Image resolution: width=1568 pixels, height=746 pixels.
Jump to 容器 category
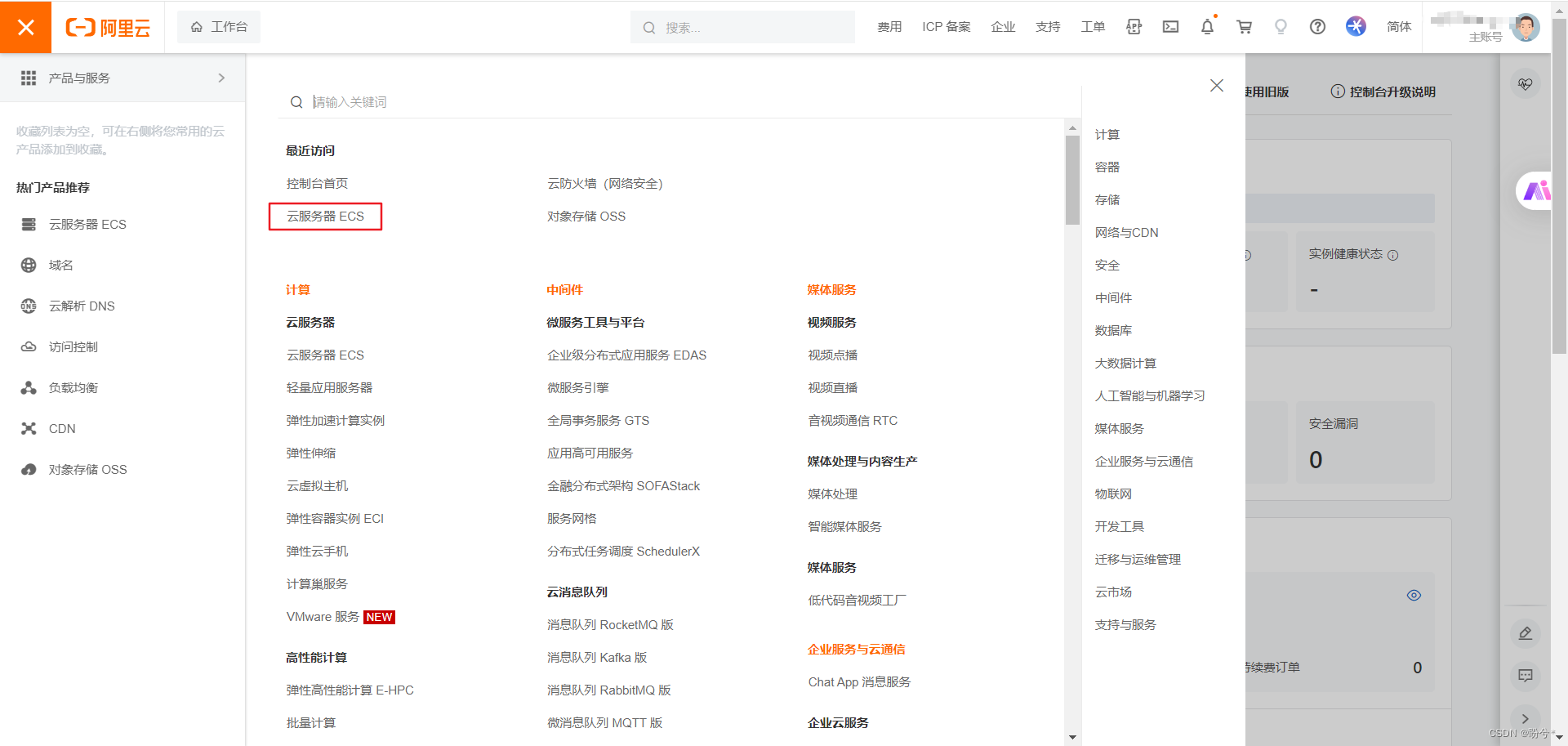click(x=1107, y=168)
